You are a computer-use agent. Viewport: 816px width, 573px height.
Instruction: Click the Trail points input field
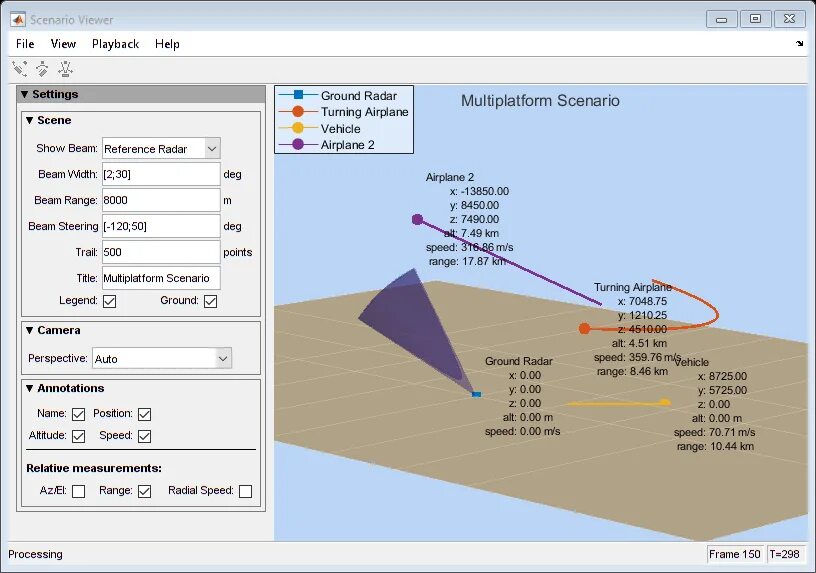tap(161, 252)
